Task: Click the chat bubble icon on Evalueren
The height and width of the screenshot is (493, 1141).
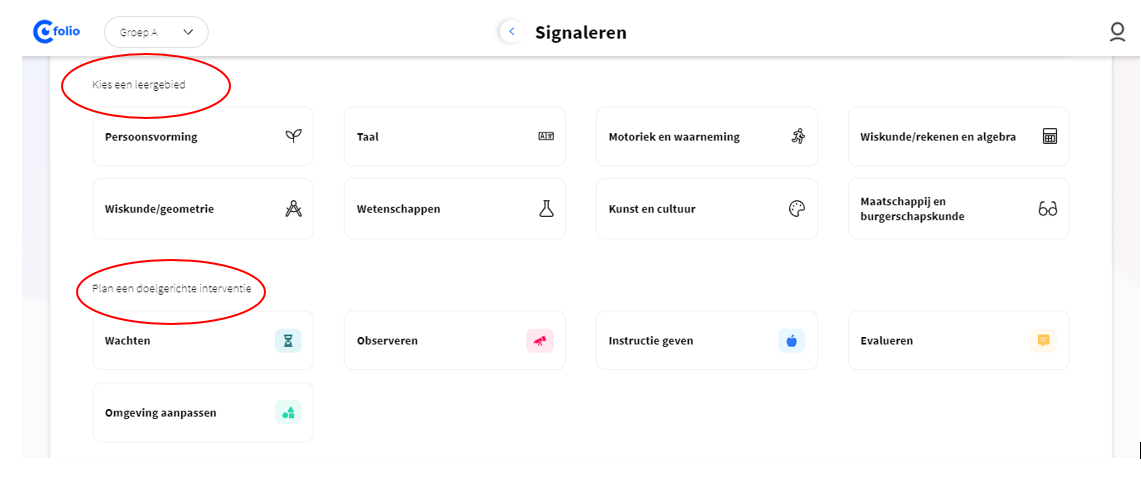Action: coord(1043,341)
